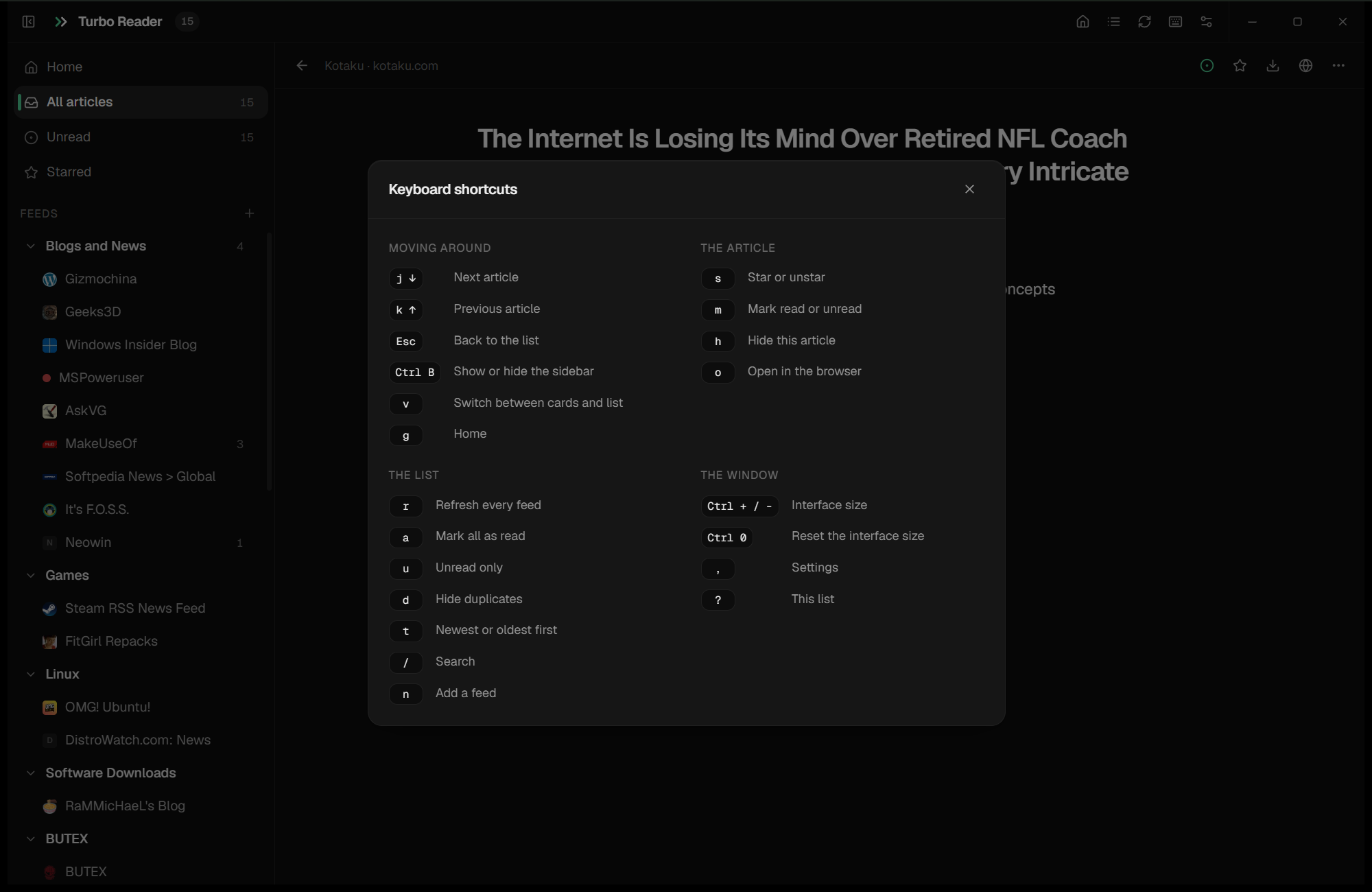Collapse the Blogs and News folder
This screenshot has height=892, width=1372.
click(30, 246)
